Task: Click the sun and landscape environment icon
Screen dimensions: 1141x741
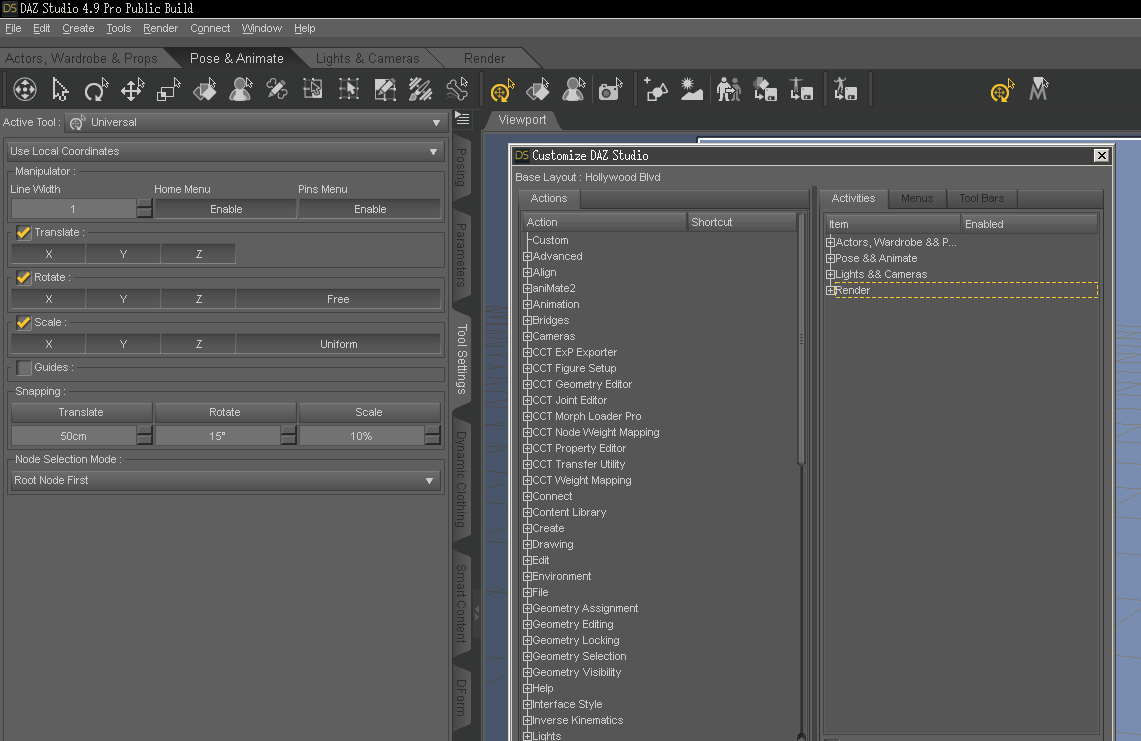Action: 692,91
